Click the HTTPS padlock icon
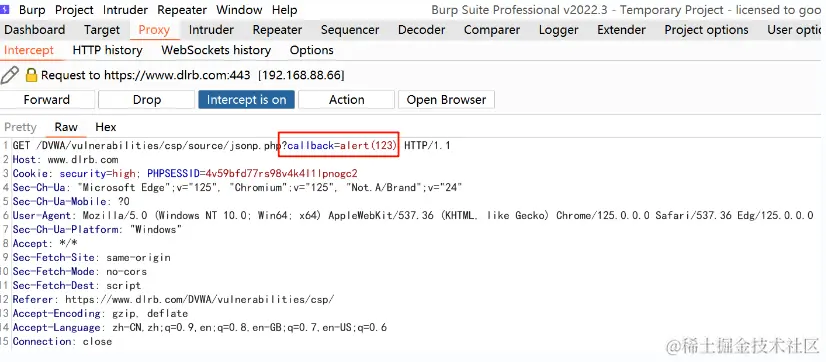Viewport: 826px width, 362px height. coord(31,75)
